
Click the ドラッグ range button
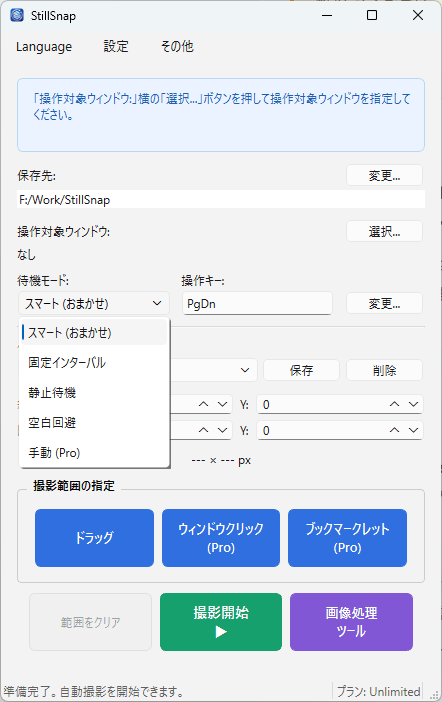click(x=94, y=538)
